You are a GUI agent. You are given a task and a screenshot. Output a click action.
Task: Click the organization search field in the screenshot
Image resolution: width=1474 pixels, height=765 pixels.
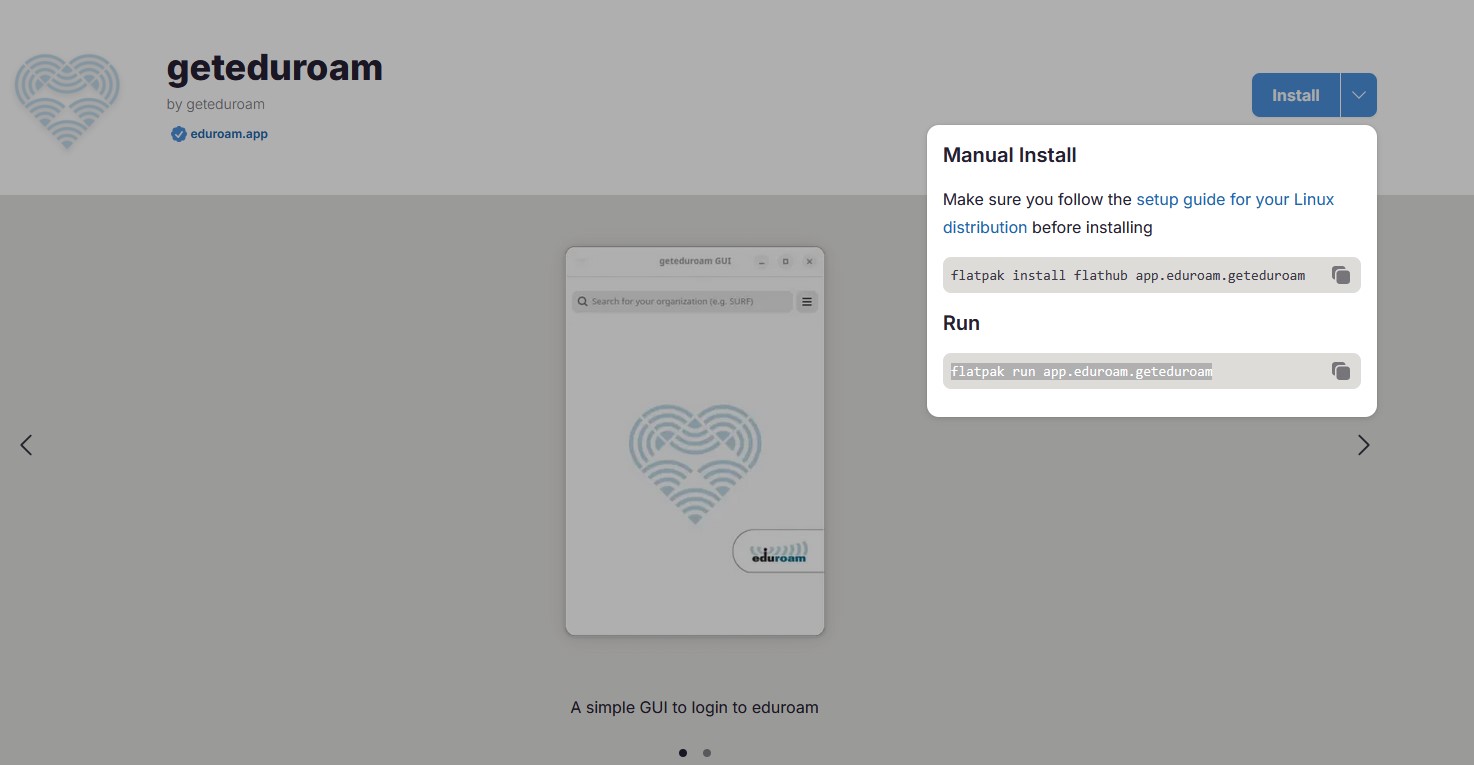coord(682,301)
